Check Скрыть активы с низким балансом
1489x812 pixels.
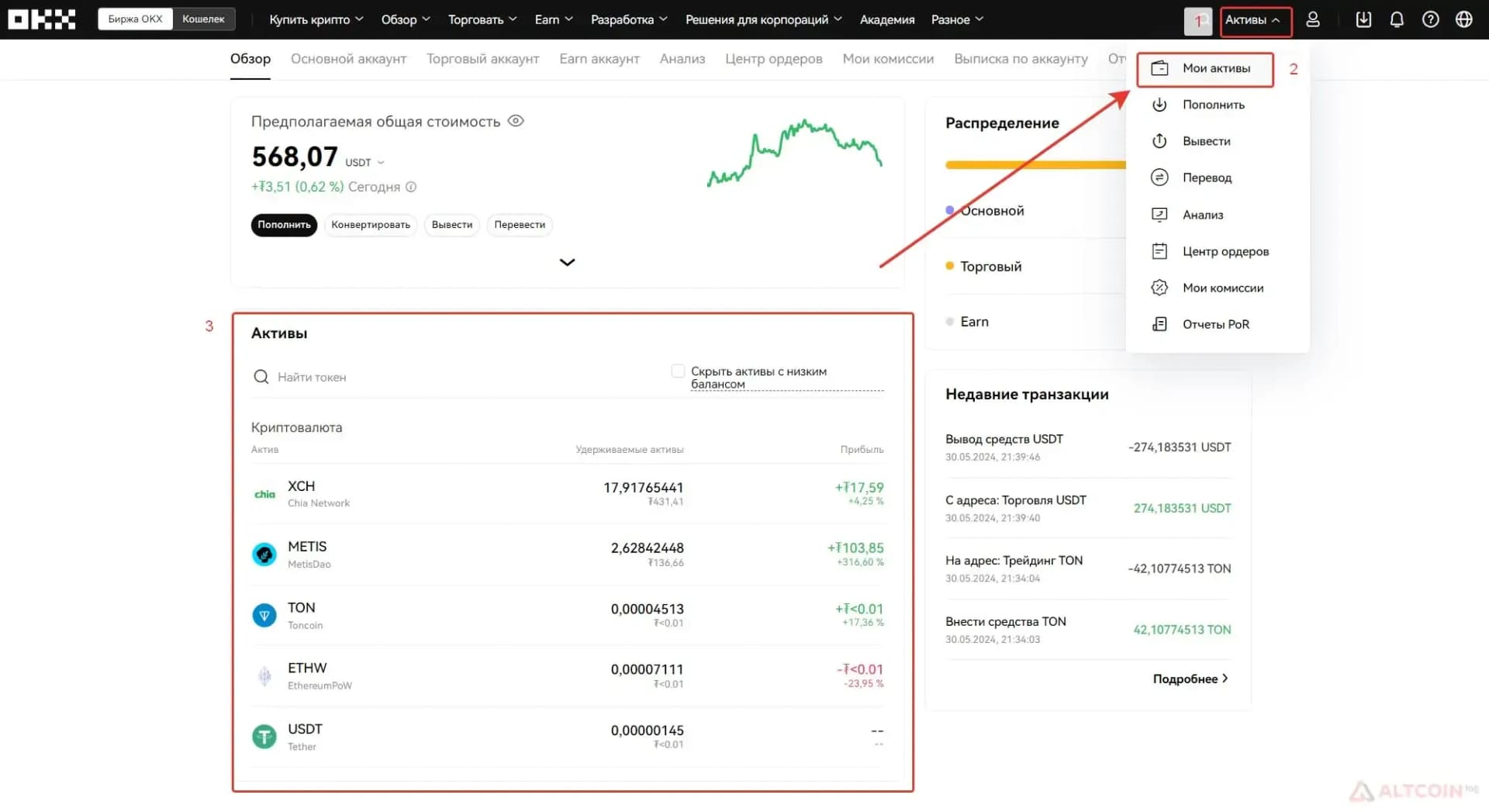(x=678, y=371)
